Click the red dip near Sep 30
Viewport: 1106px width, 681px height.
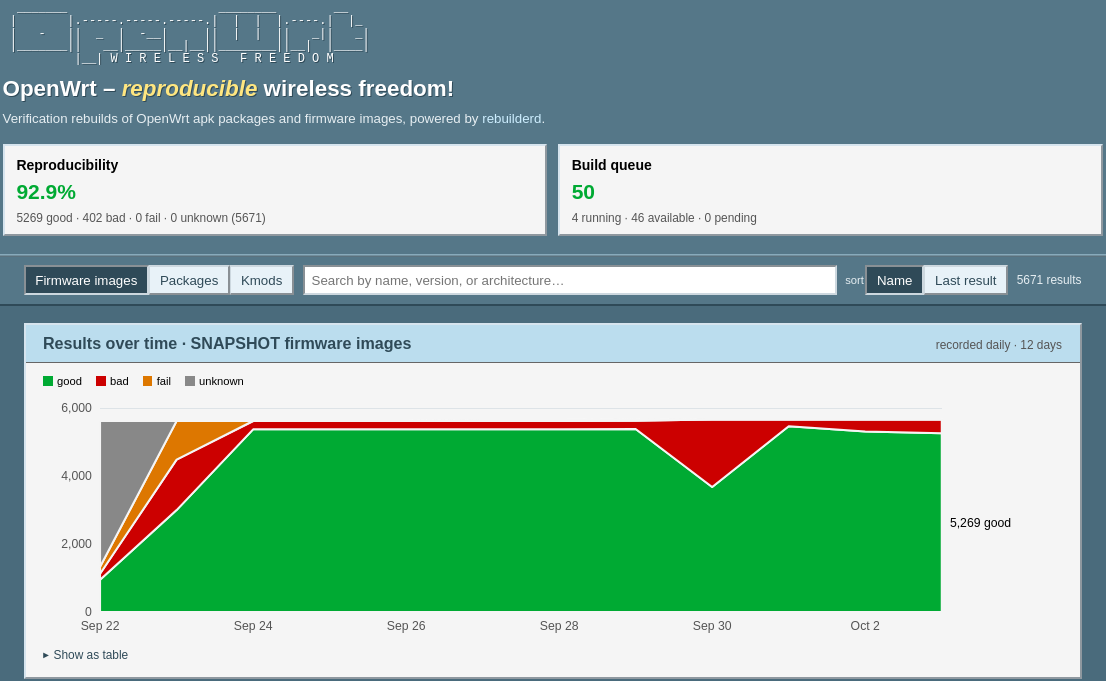point(712,452)
